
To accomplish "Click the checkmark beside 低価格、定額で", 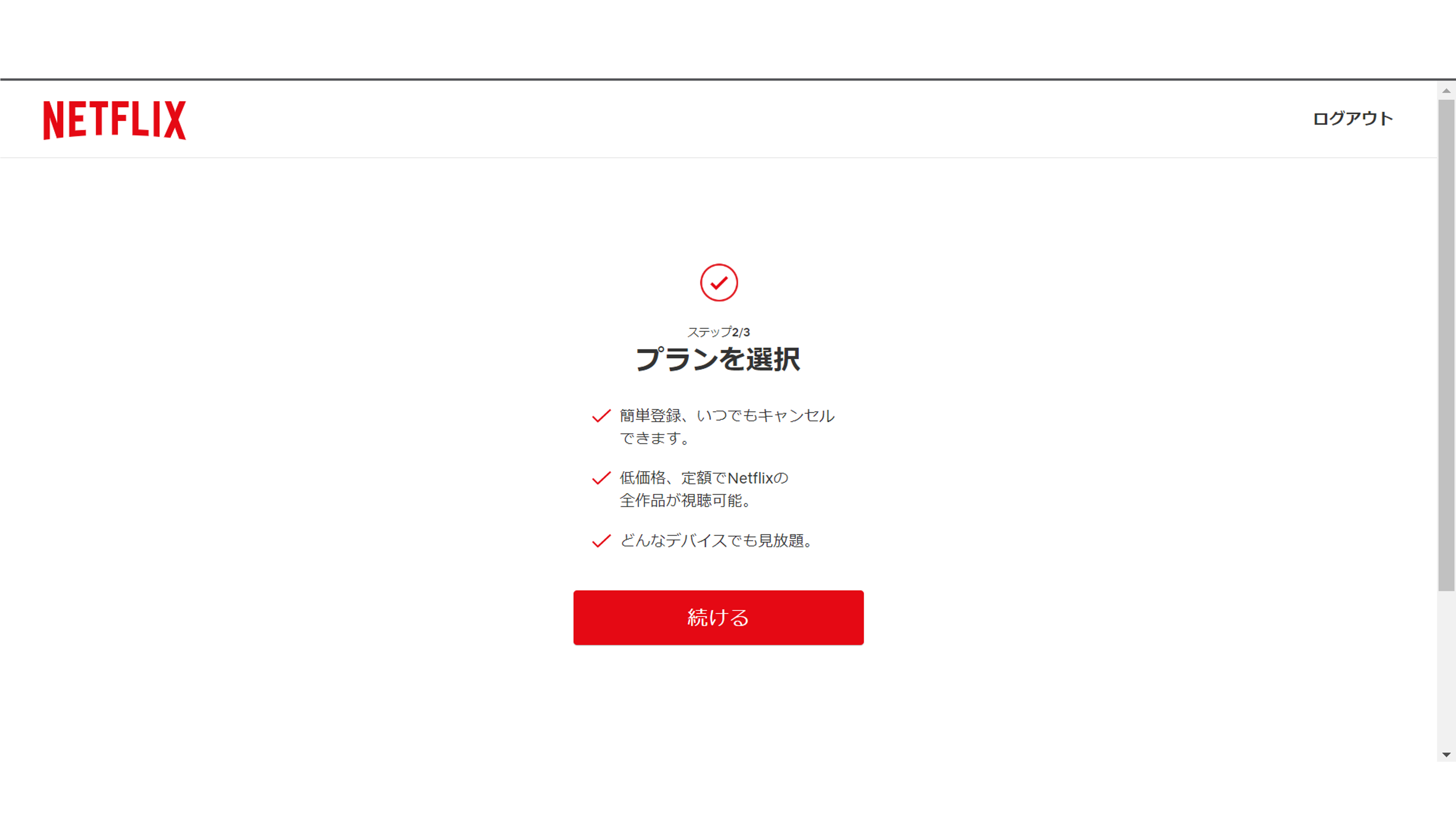I will pyautogui.click(x=601, y=478).
